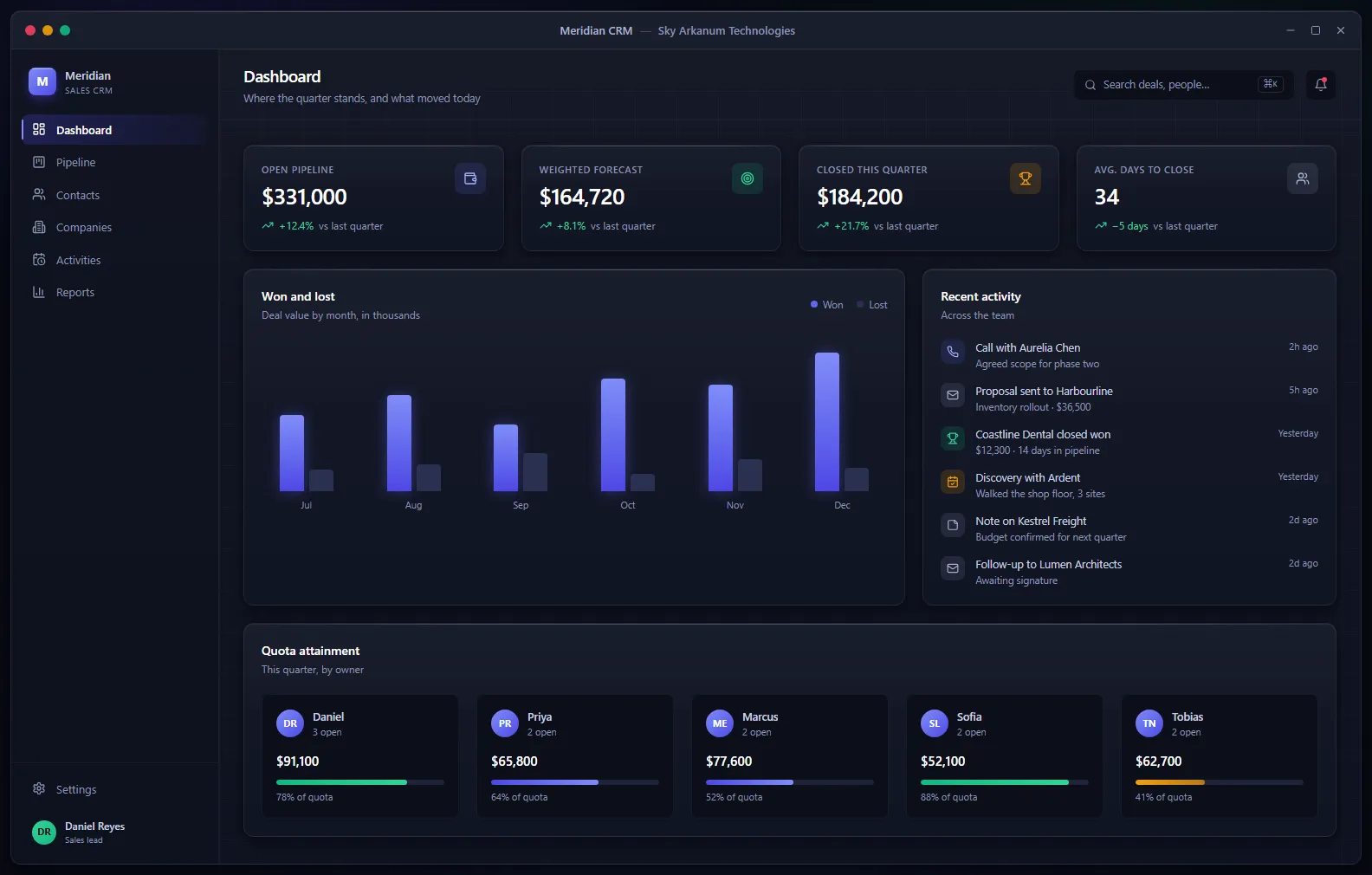Click the Open Pipeline wallet icon
Viewport: 1372px width, 875px height.
click(x=470, y=178)
